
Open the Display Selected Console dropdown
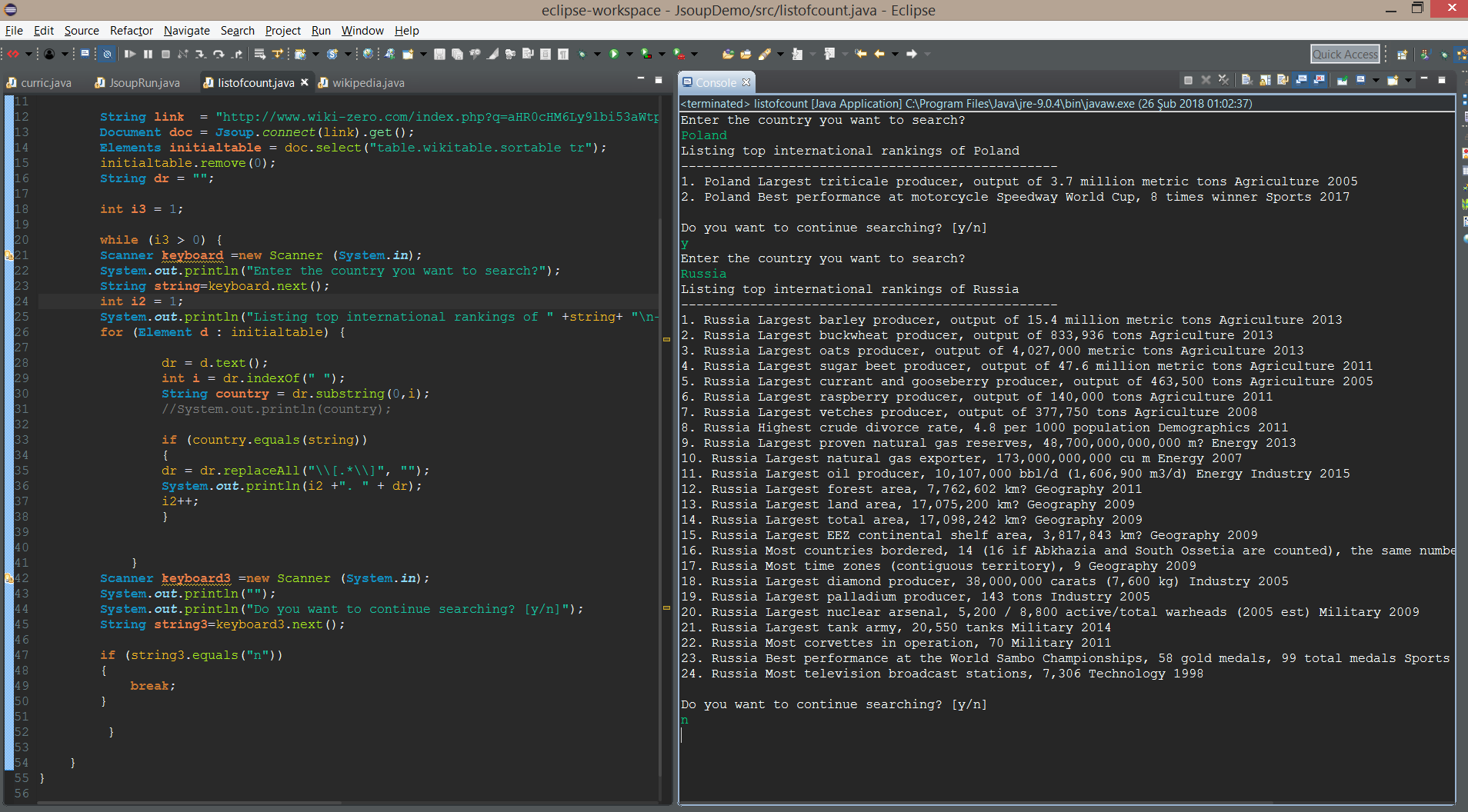point(1376,80)
